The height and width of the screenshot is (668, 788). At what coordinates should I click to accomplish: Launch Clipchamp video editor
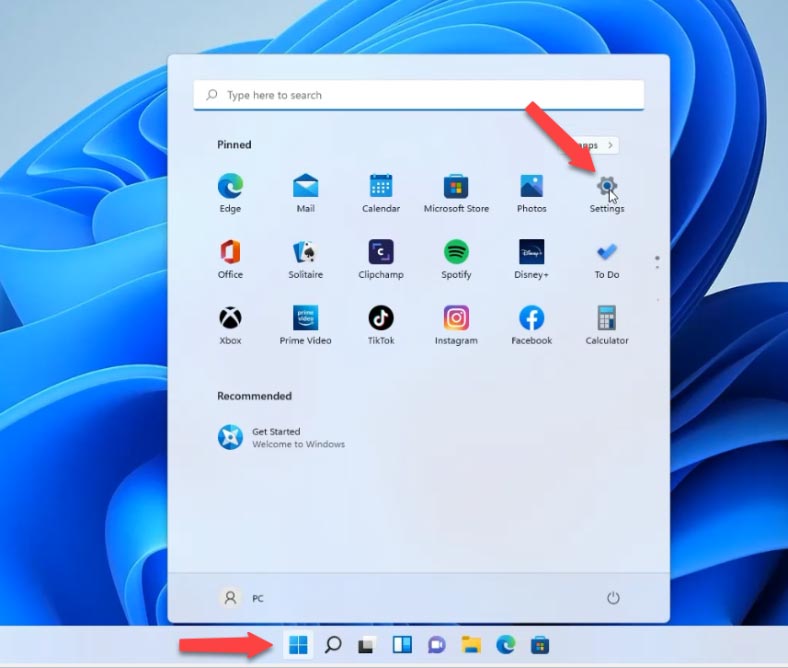tap(381, 259)
